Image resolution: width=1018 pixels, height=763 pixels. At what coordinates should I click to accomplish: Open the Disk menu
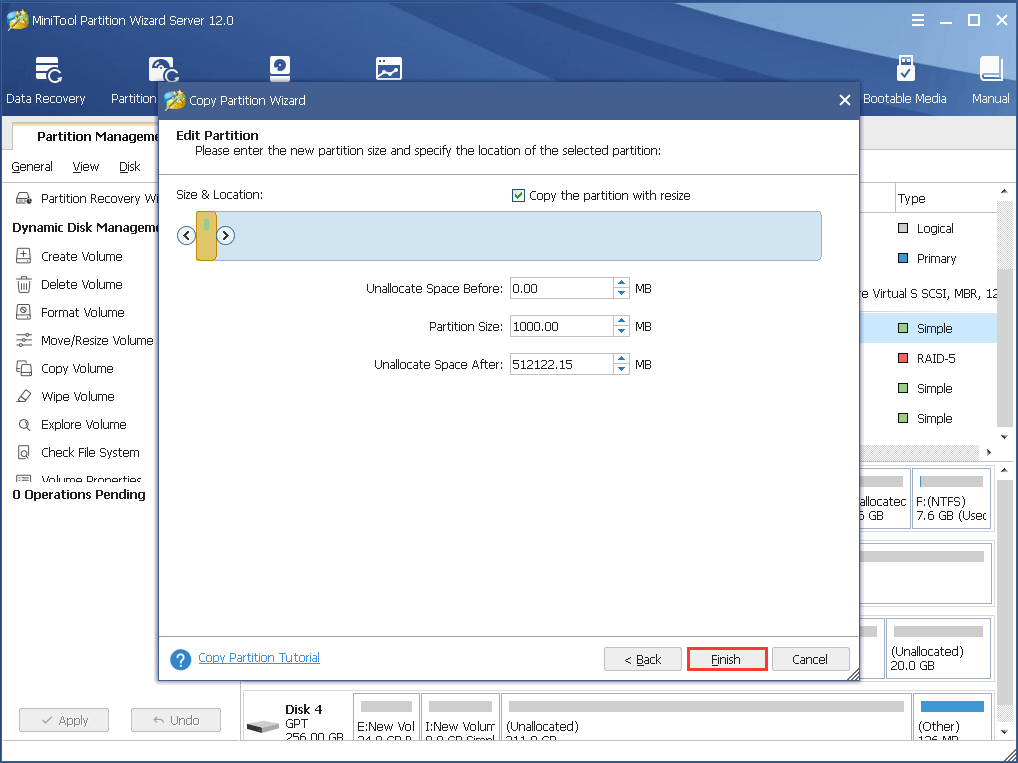pyautogui.click(x=130, y=167)
